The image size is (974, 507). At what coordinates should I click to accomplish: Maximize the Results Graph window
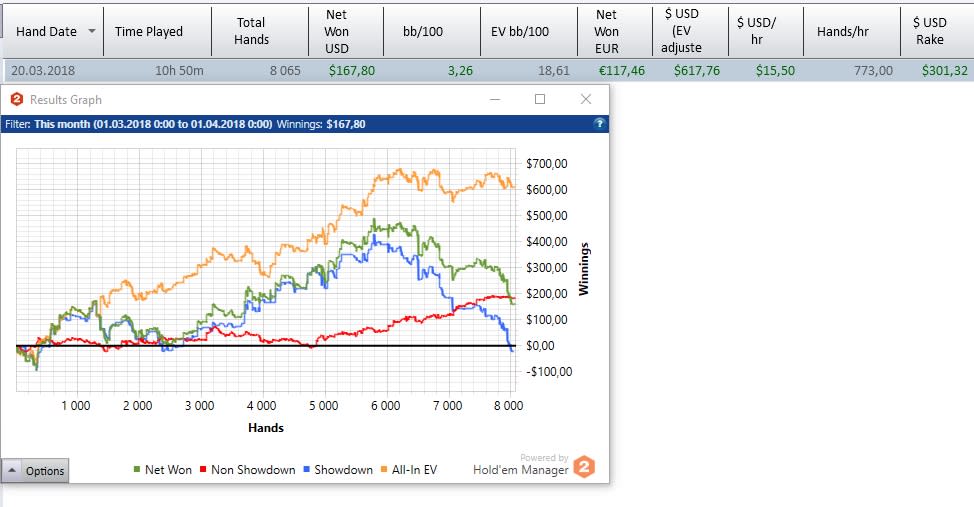click(540, 99)
